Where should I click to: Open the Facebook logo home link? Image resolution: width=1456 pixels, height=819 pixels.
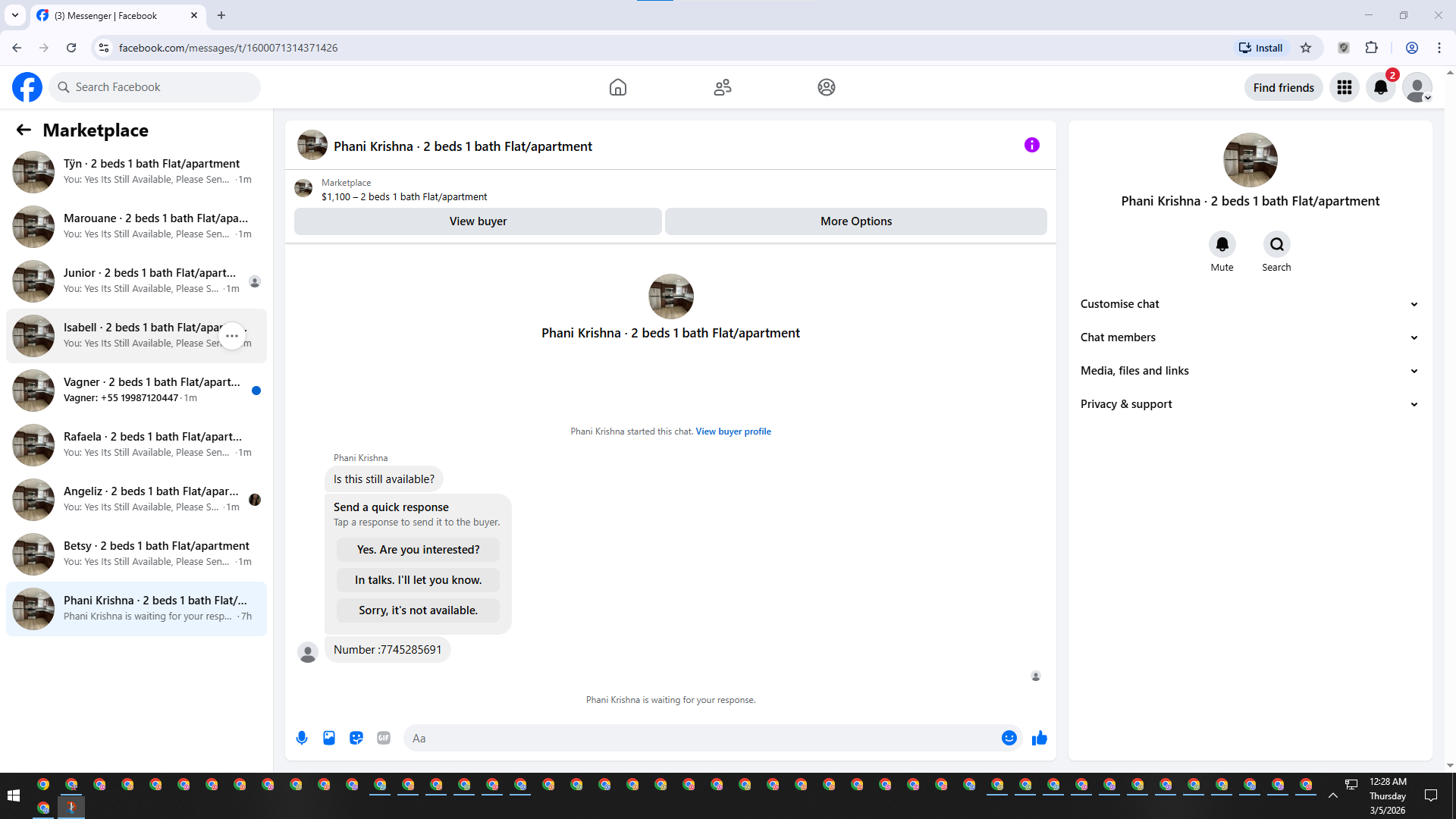coord(27,87)
